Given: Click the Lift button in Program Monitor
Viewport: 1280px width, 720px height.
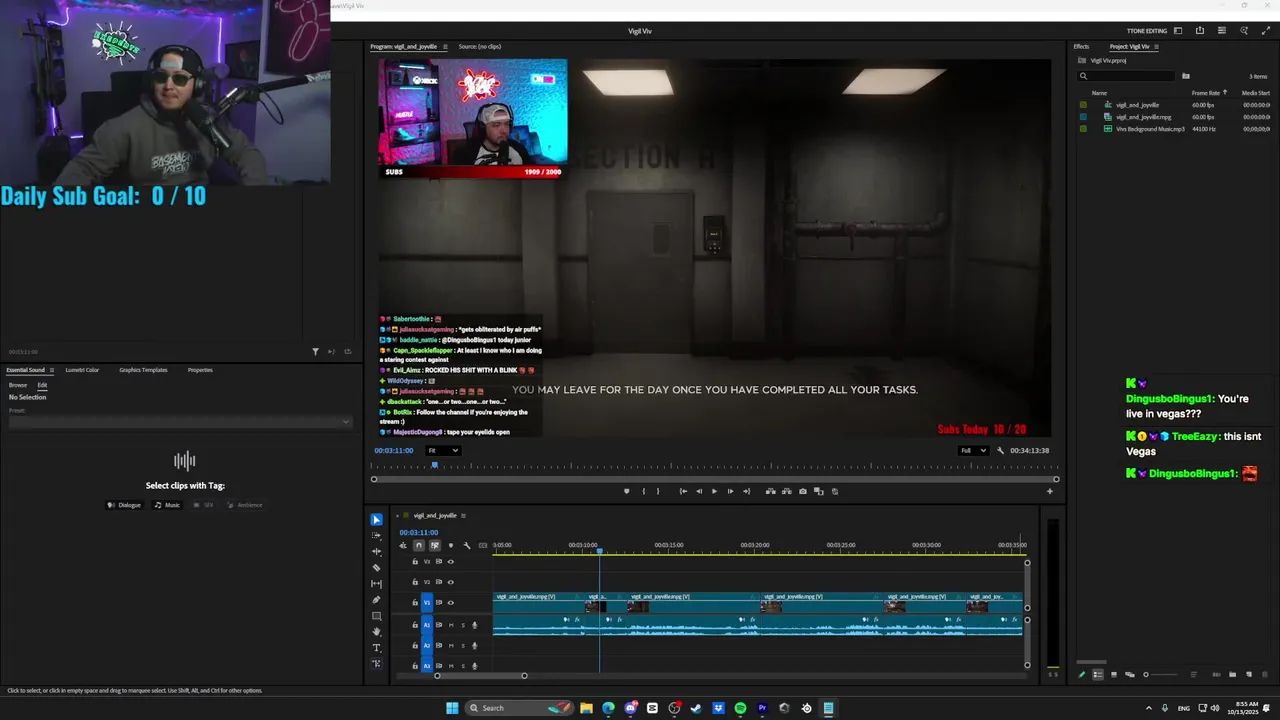Looking at the screenshot, I should [771, 491].
